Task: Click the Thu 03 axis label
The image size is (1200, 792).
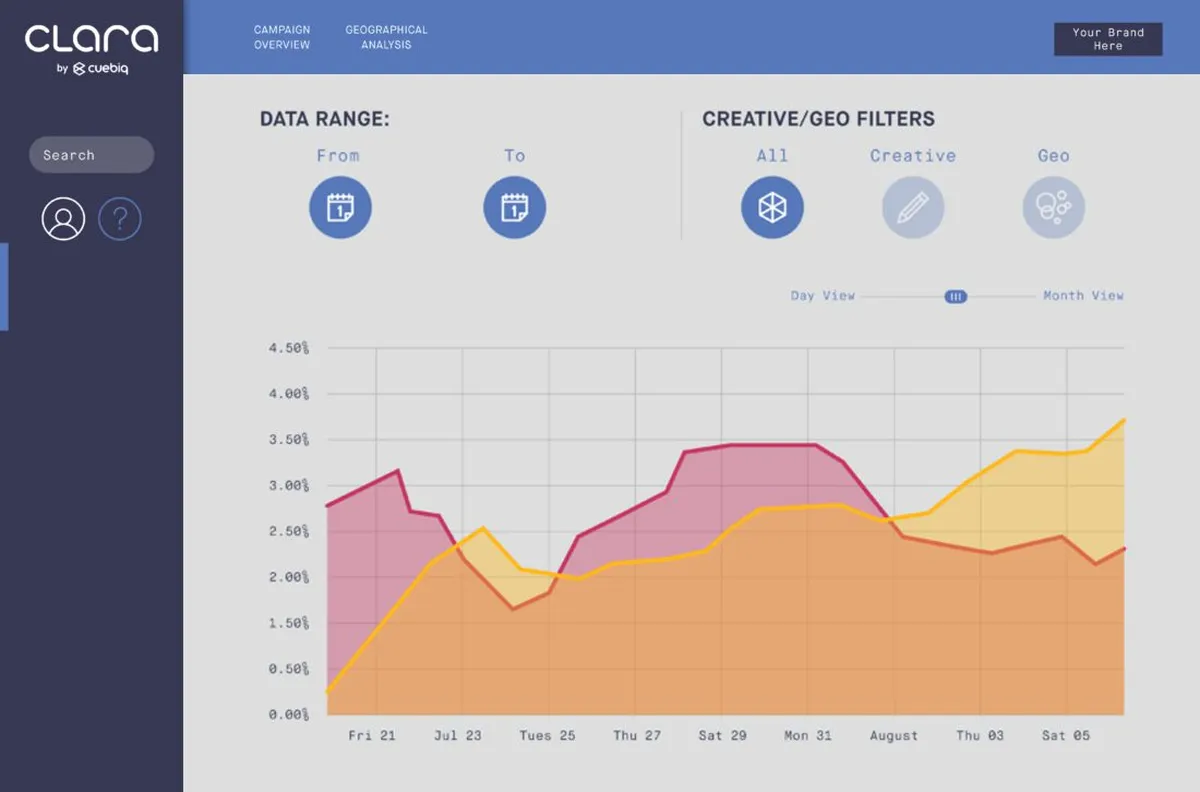Action: pos(980,735)
